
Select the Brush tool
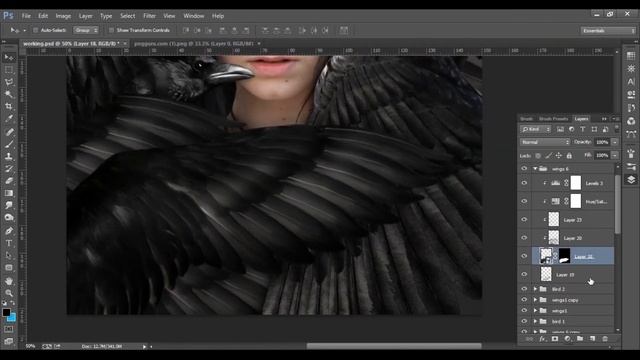9,144
